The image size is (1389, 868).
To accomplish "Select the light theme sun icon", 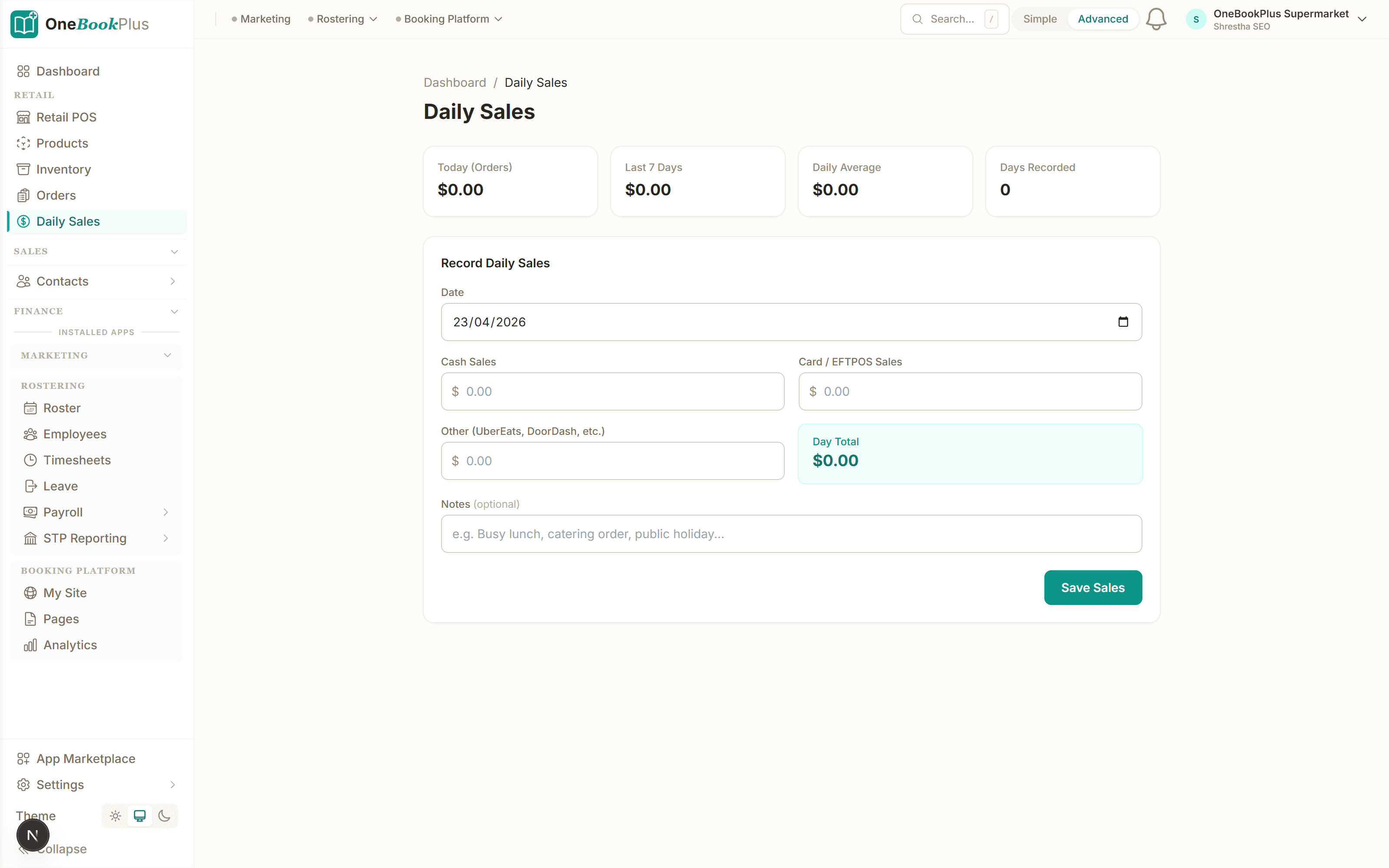I will pyautogui.click(x=115, y=816).
